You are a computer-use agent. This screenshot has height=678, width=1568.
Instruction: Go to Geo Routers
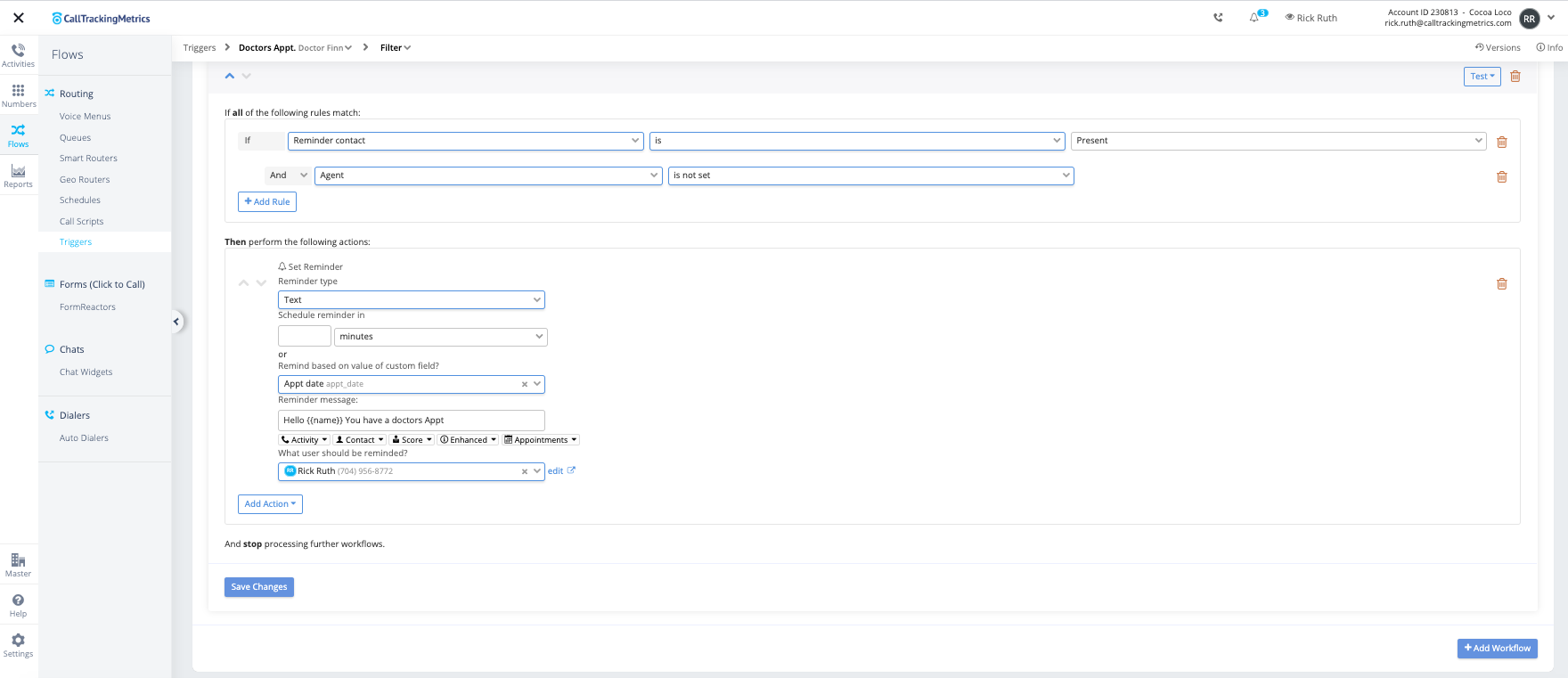click(85, 180)
